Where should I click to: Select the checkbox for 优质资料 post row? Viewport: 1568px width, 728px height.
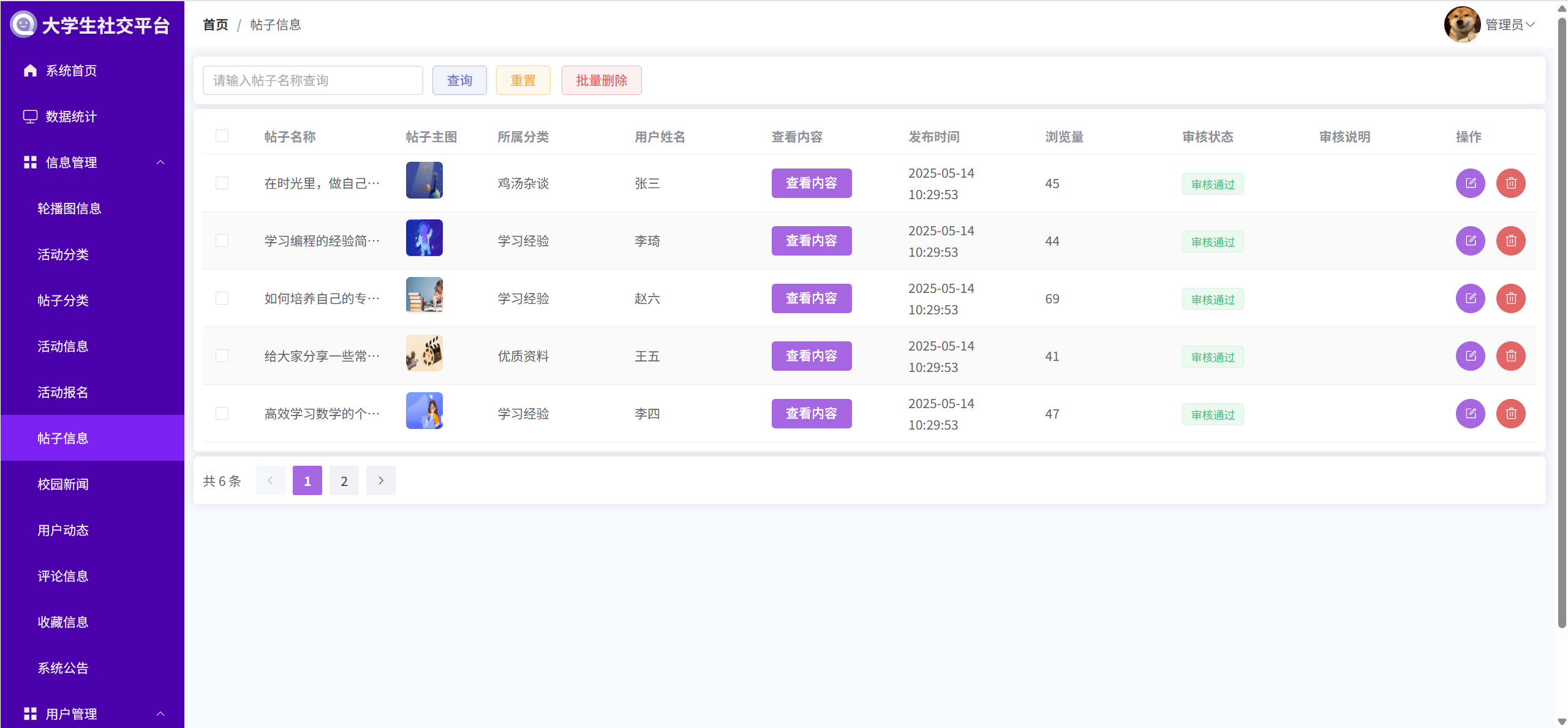[x=222, y=356]
